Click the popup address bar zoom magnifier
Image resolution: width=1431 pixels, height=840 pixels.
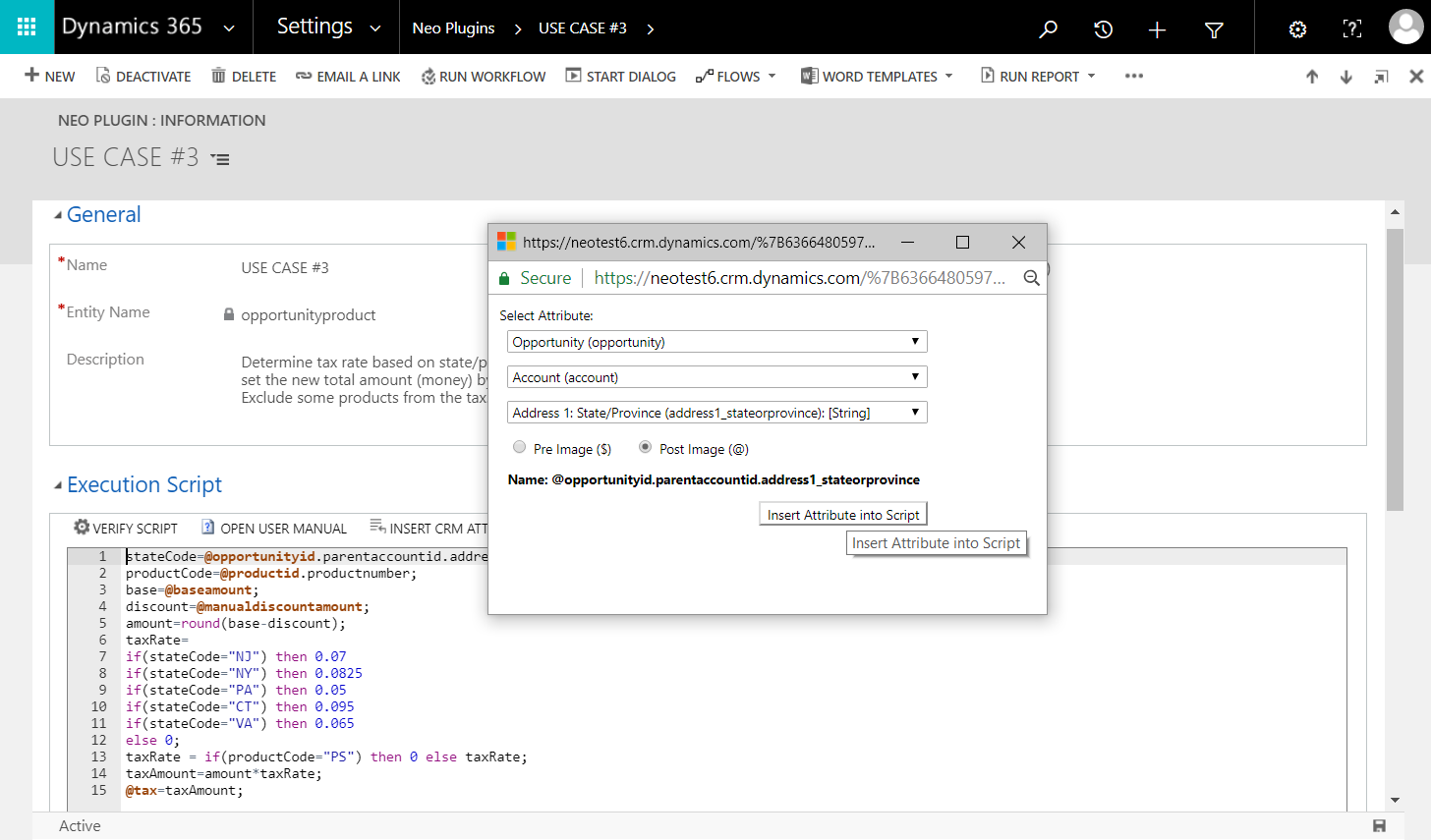click(1031, 278)
